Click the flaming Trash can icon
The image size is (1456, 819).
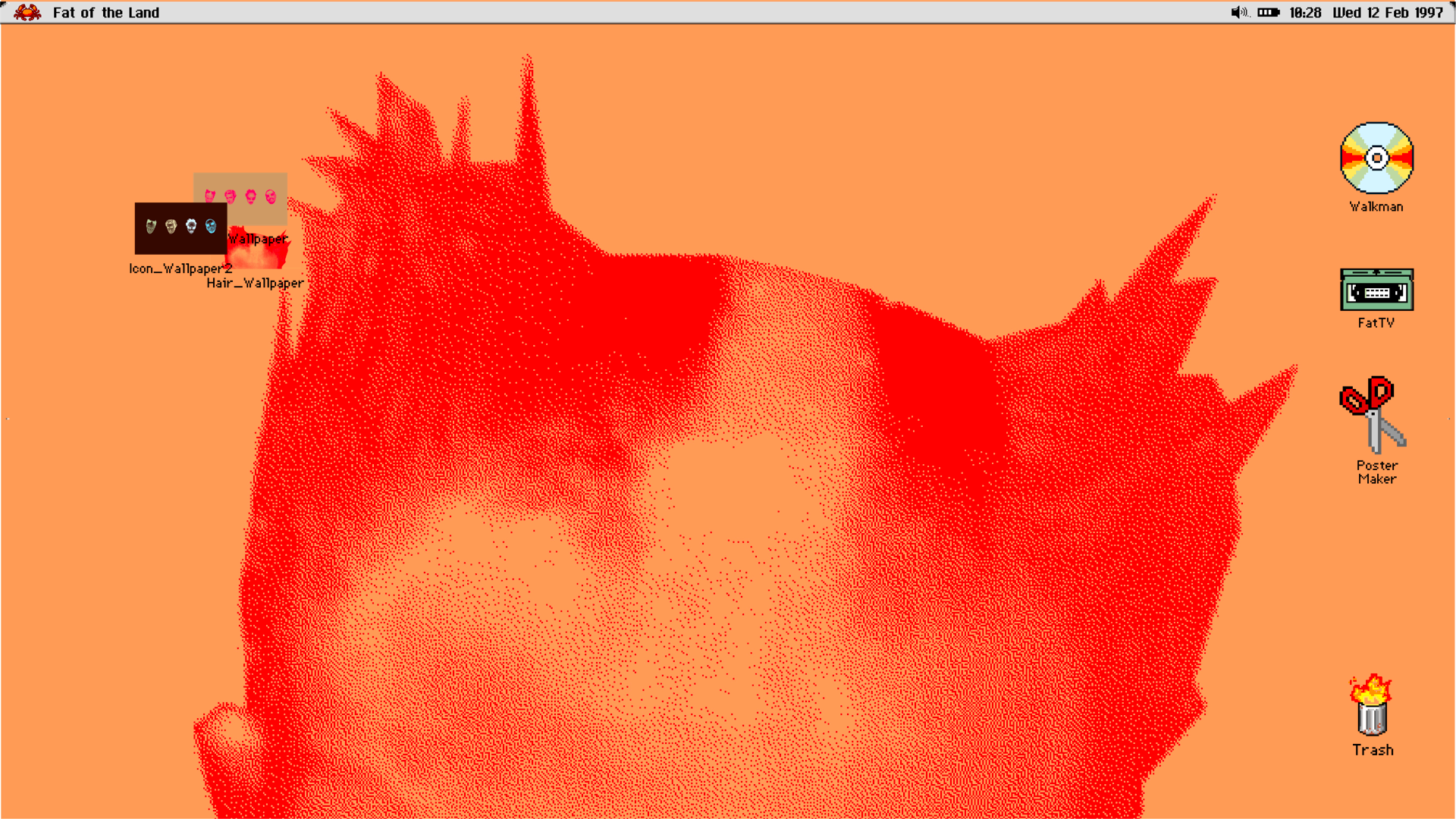[x=1371, y=707]
